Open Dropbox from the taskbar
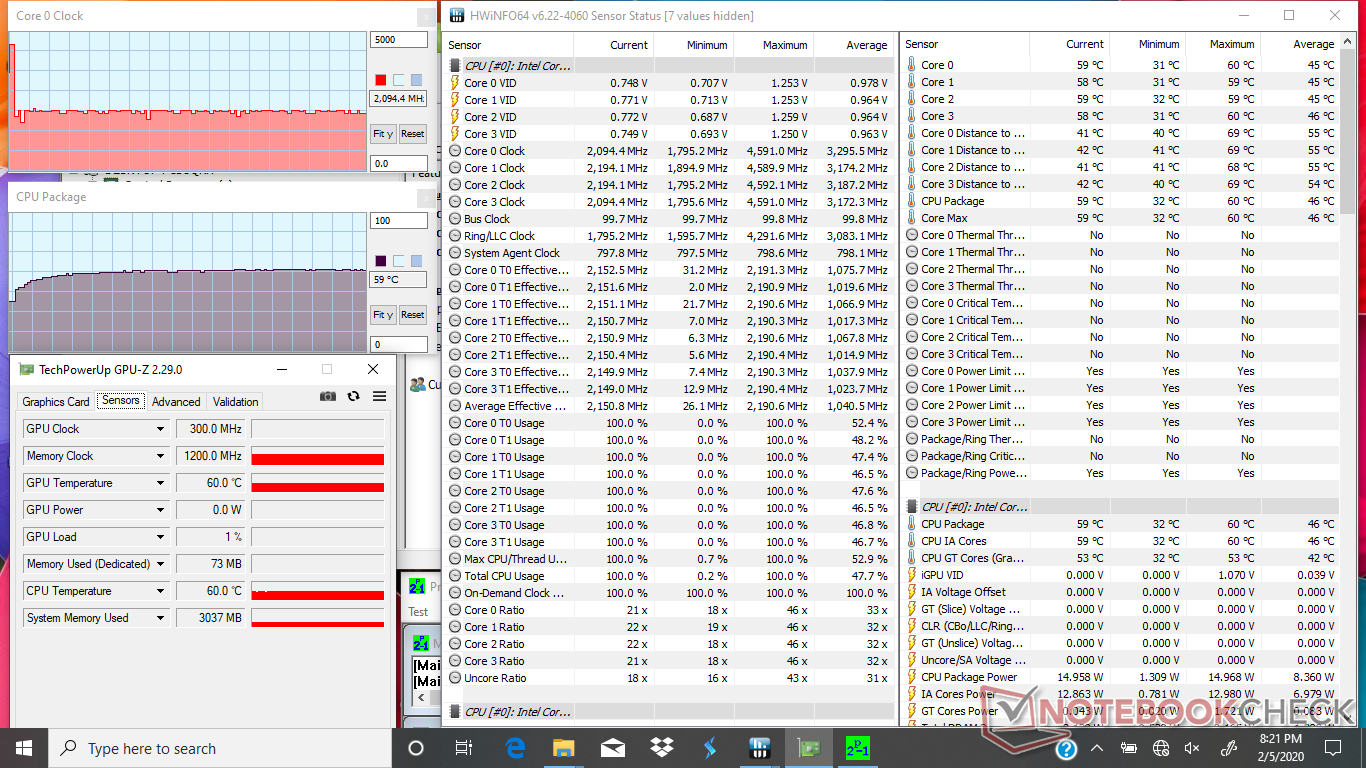 [661, 748]
